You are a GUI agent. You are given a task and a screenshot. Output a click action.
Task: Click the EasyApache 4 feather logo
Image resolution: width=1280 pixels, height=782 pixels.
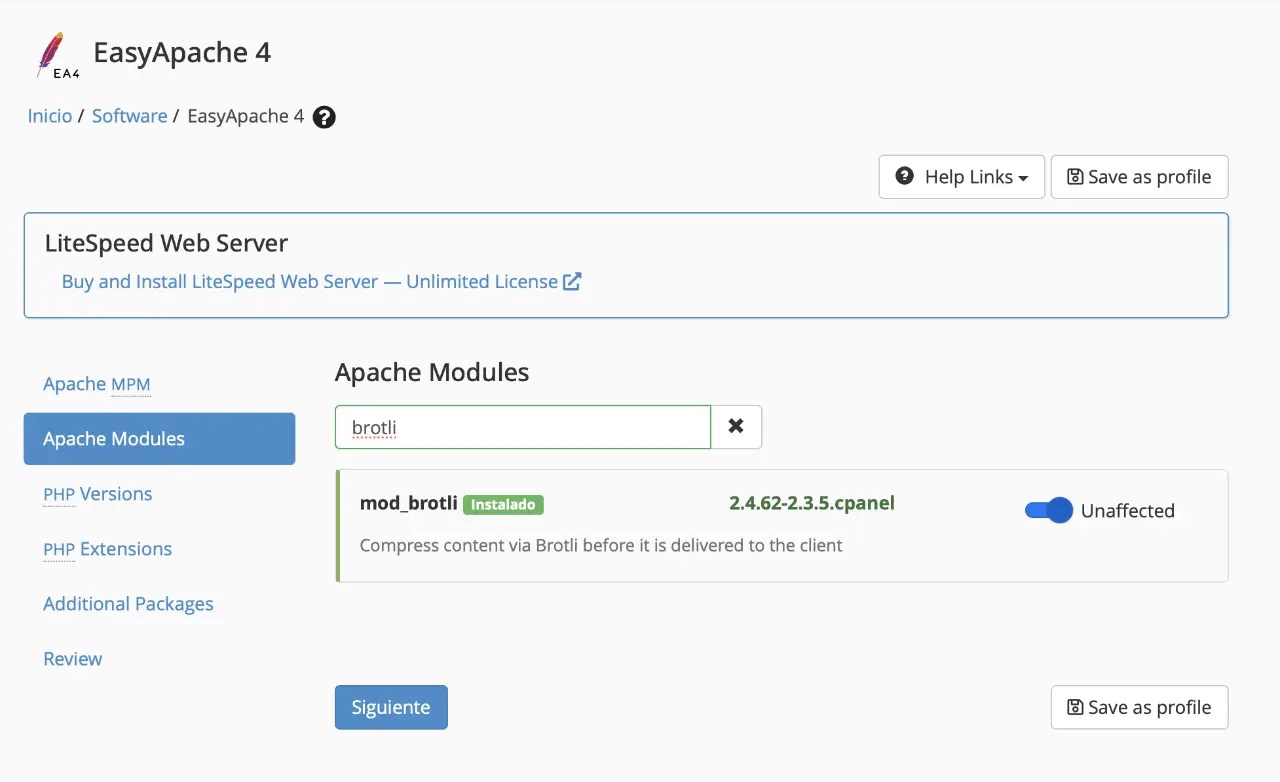(x=56, y=54)
